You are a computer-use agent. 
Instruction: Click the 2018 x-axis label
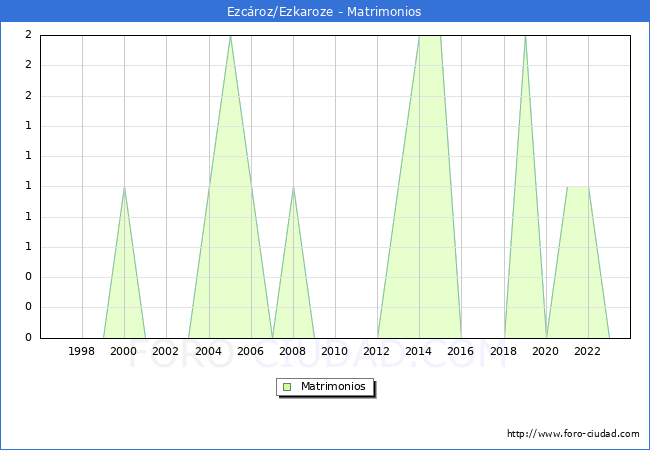(504, 351)
